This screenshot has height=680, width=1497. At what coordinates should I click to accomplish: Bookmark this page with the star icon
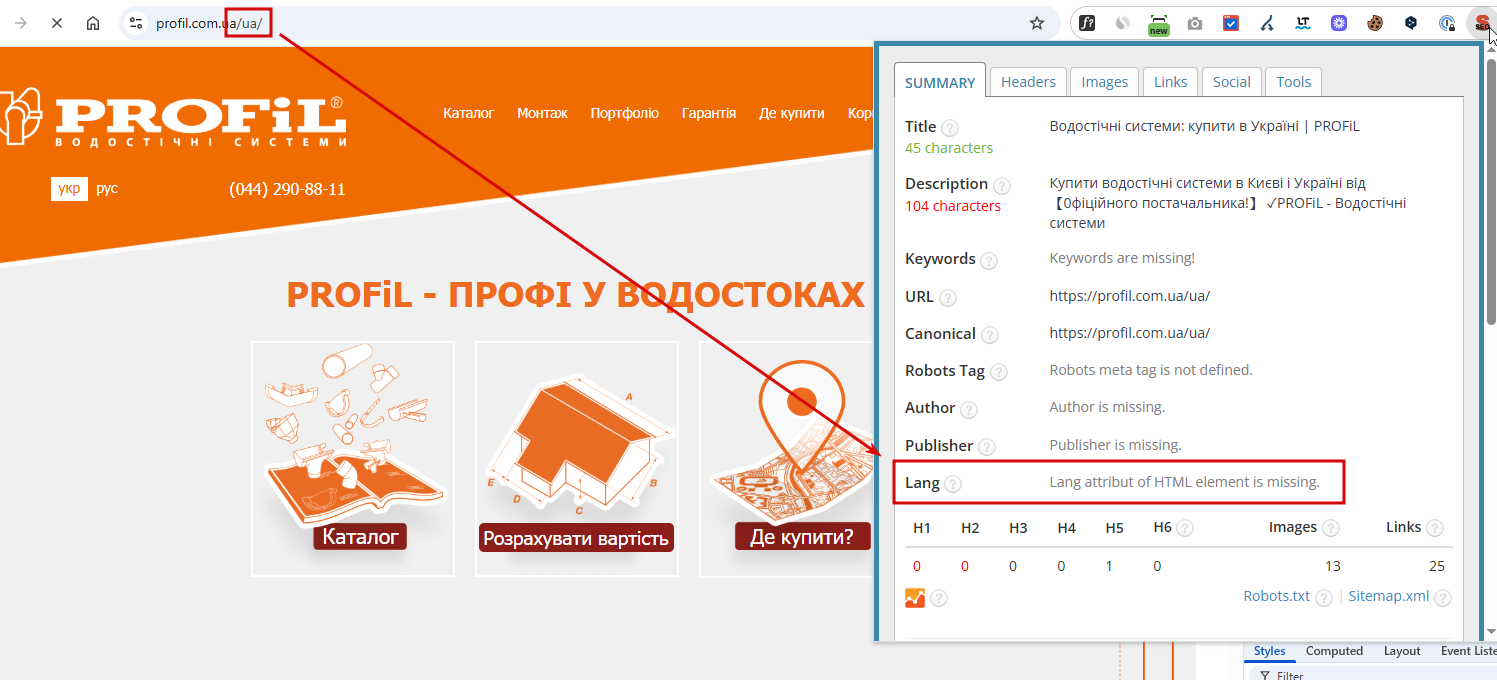click(x=1037, y=23)
